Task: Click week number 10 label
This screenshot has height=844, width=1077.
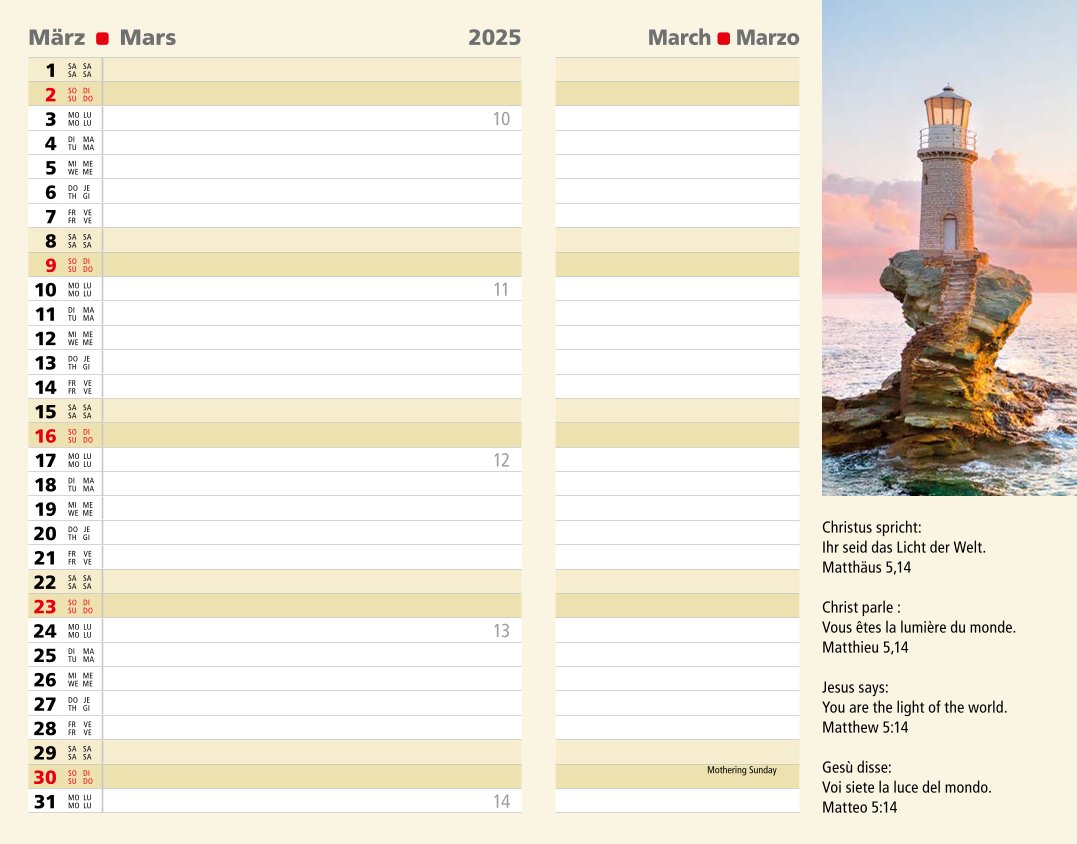Action: [501, 119]
